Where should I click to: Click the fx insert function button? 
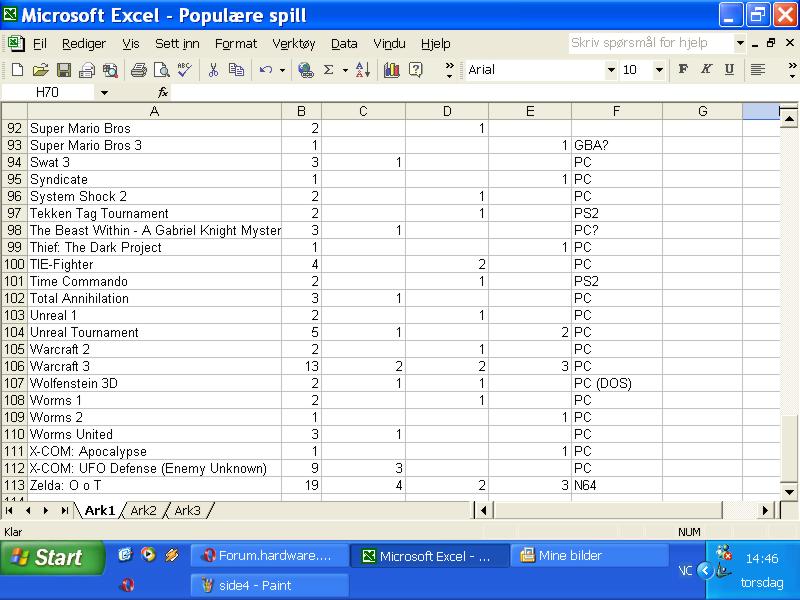click(163, 92)
